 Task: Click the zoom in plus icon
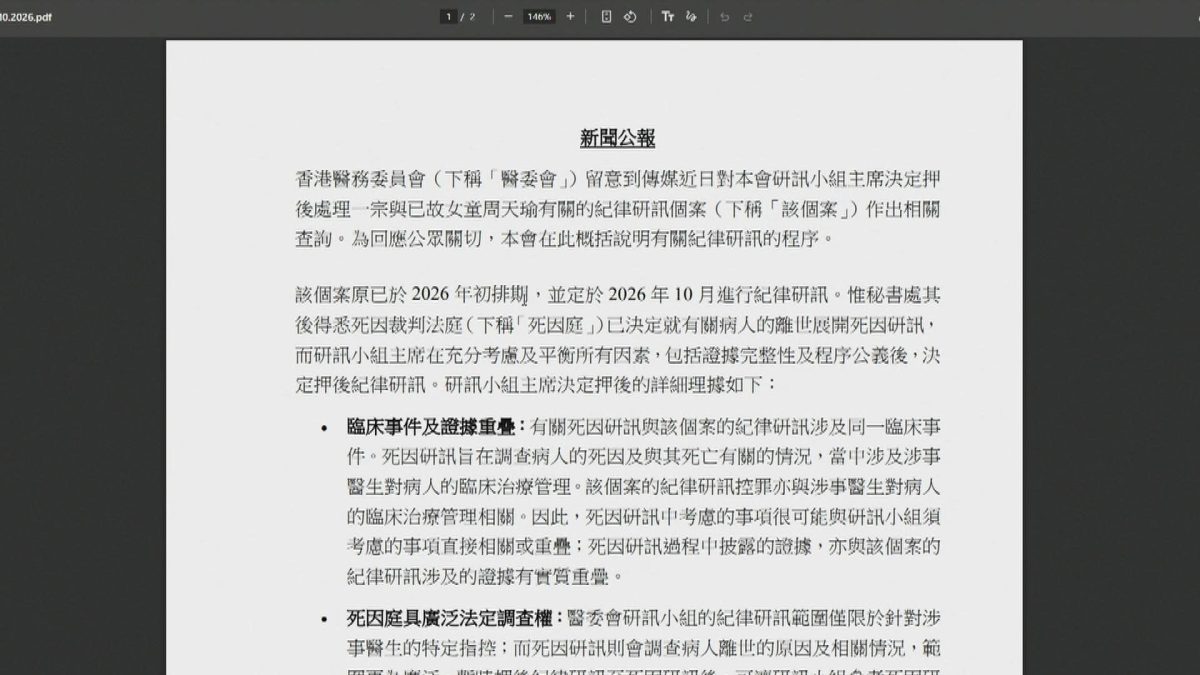click(570, 16)
